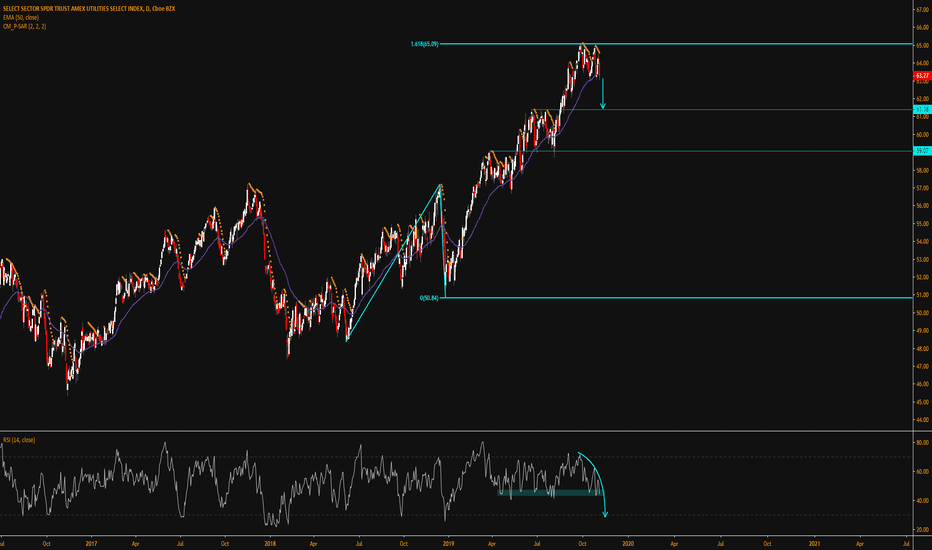Click 2019 on the time axis

pos(449,543)
